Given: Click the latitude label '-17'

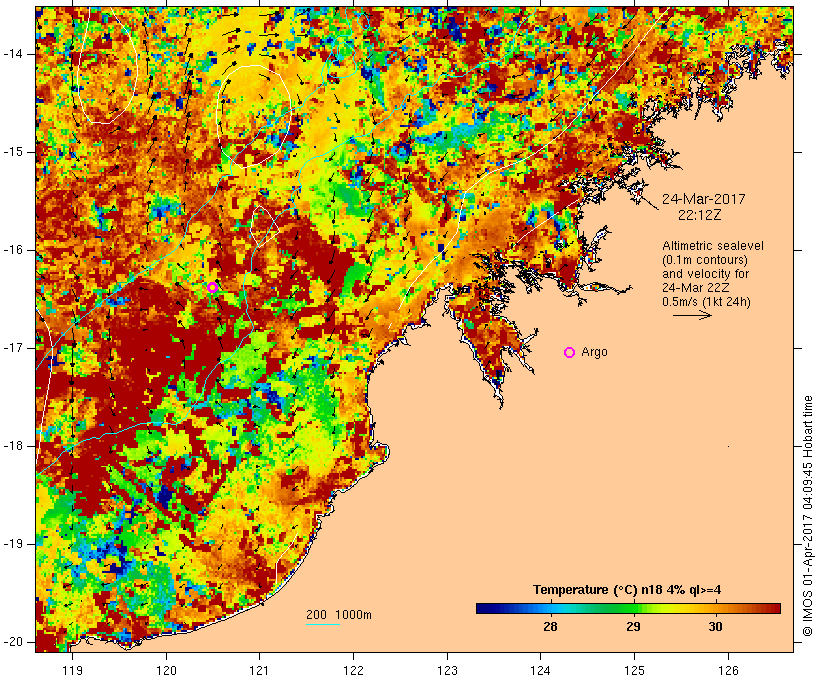Looking at the screenshot, I should (12, 348).
